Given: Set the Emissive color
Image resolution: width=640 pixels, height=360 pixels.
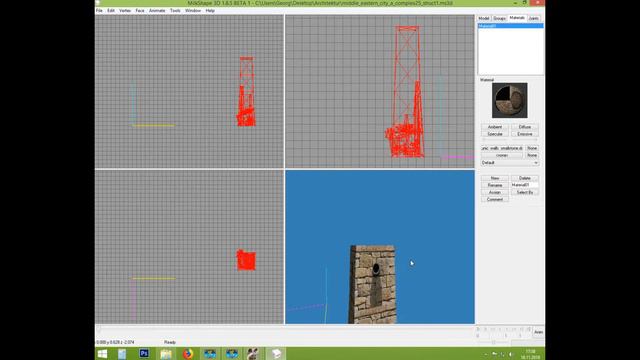Looking at the screenshot, I should tap(524, 134).
